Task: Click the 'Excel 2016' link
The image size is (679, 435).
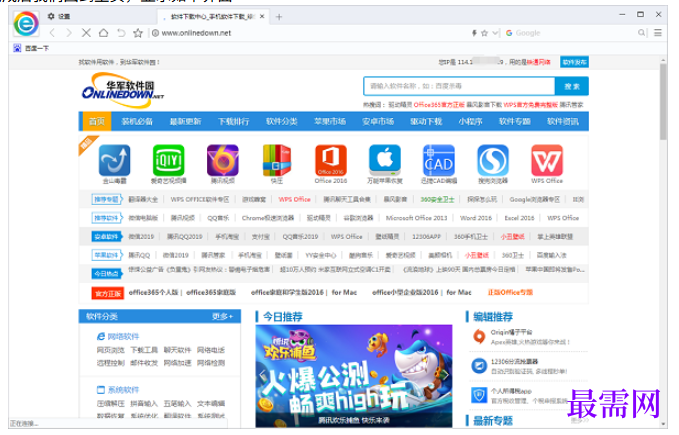Action: click(x=519, y=218)
